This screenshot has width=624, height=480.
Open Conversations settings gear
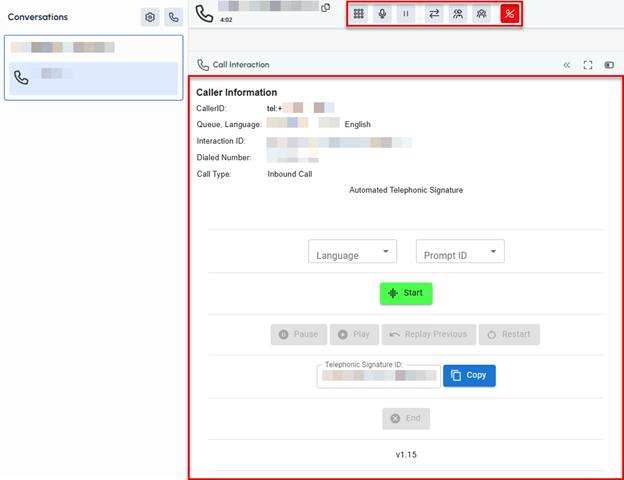(x=150, y=17)
